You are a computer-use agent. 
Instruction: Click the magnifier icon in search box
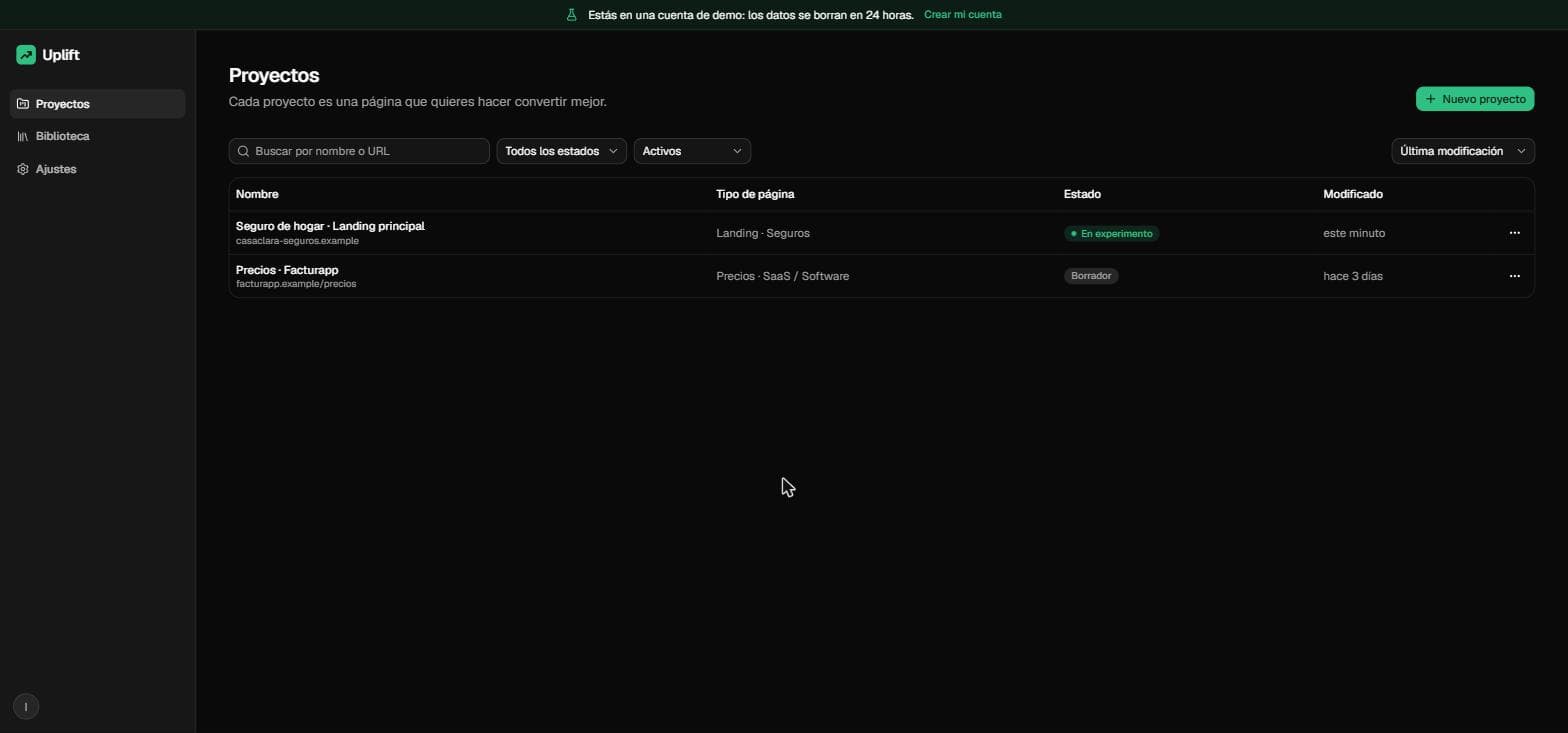click(243, 151)
